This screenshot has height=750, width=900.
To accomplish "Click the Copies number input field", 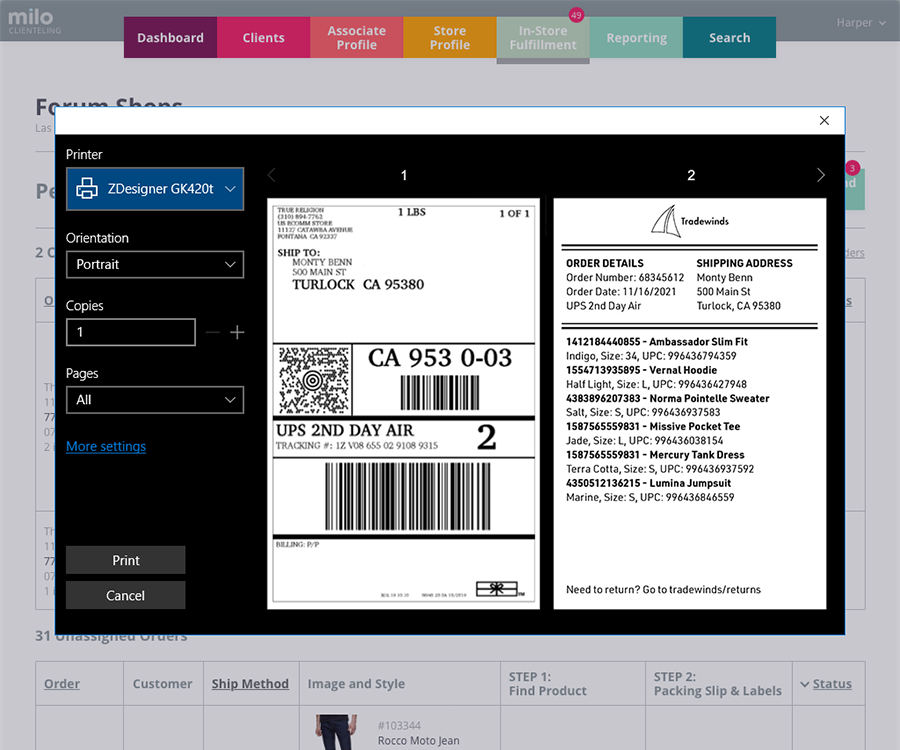I will click(131, 332).
